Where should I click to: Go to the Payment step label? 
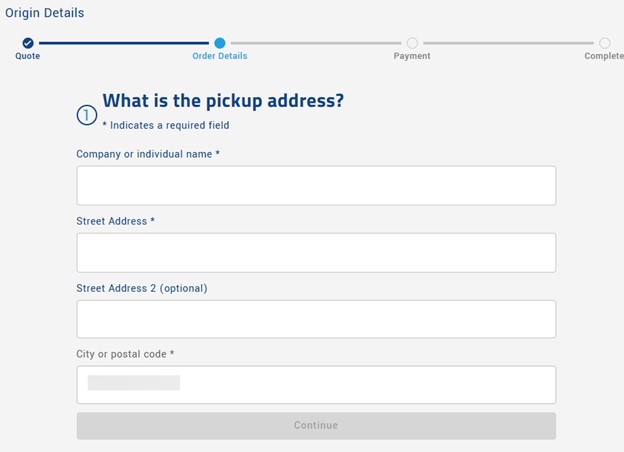[x=412, y=56]
